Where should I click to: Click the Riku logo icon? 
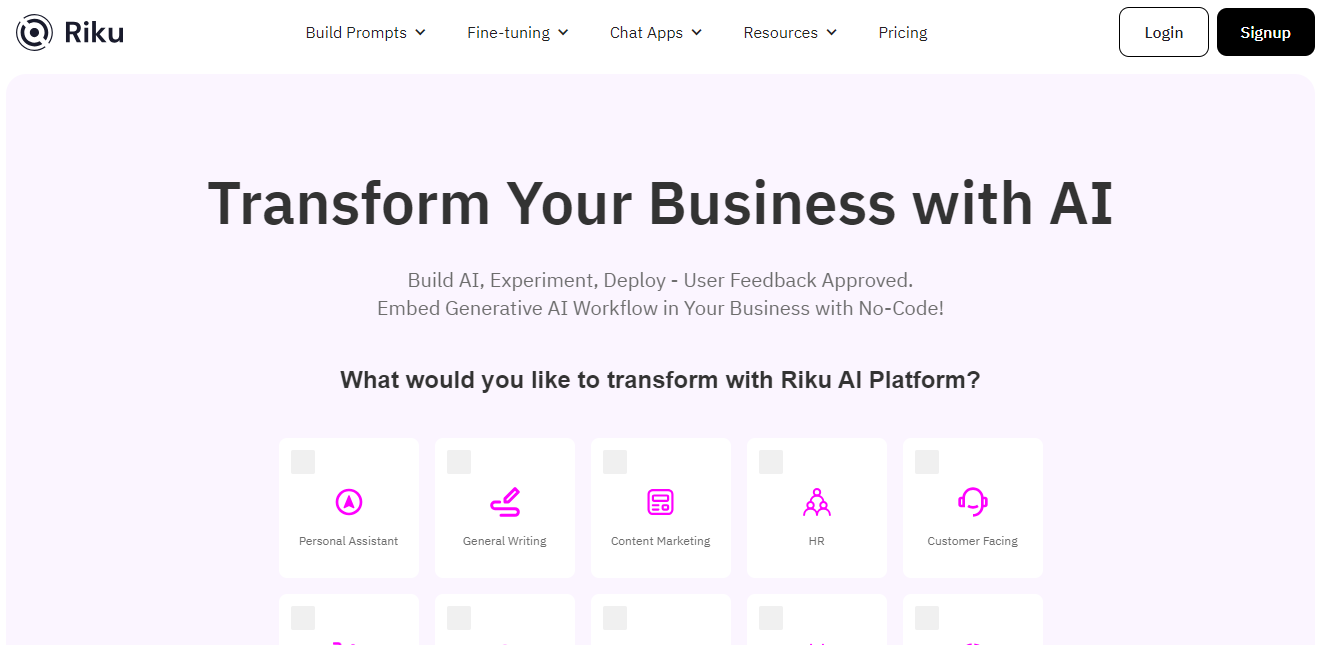pos(34,32)
